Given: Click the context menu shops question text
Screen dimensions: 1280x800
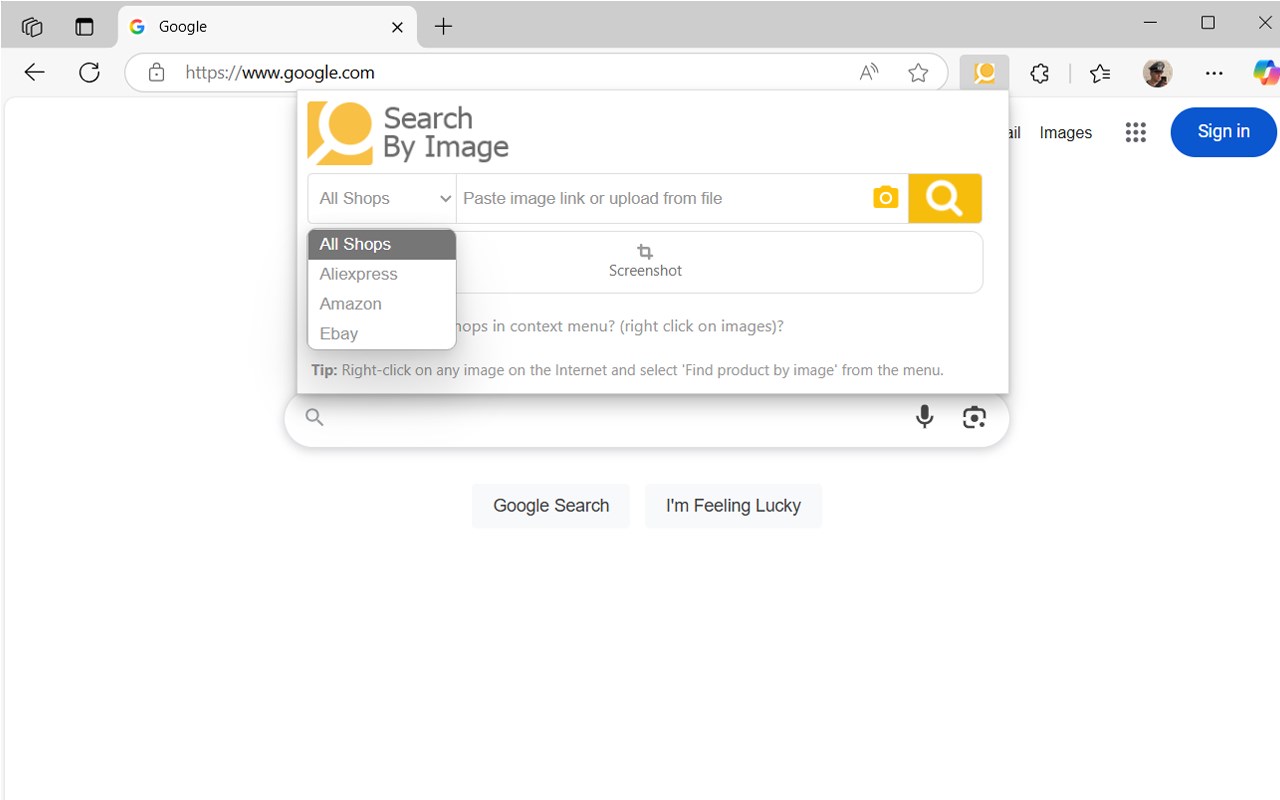Looking at the screenshot, I should click(x=620, y=326).
